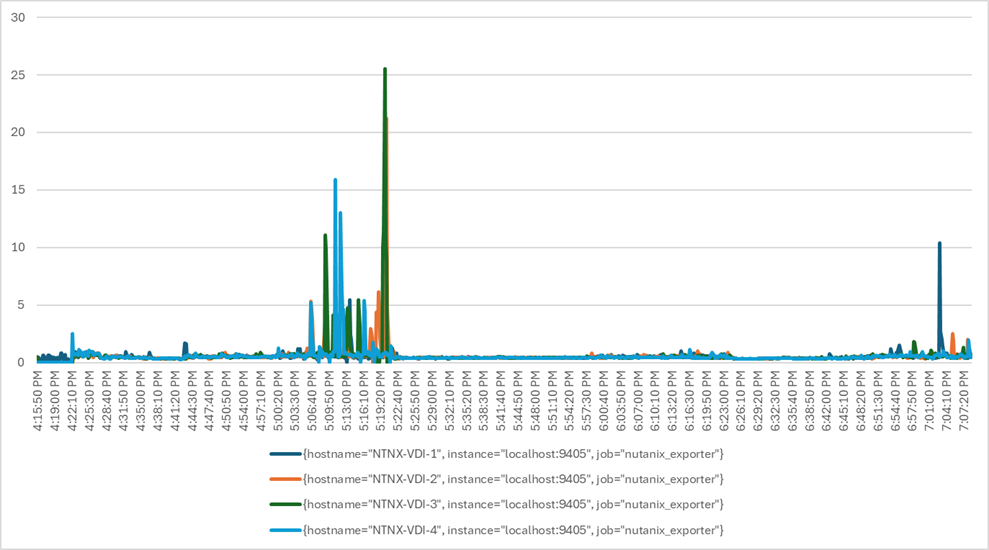Click the x-axis label 5:13:00 PM
The height and width of the screenshot is (550, 989).
tap(346, 401)
